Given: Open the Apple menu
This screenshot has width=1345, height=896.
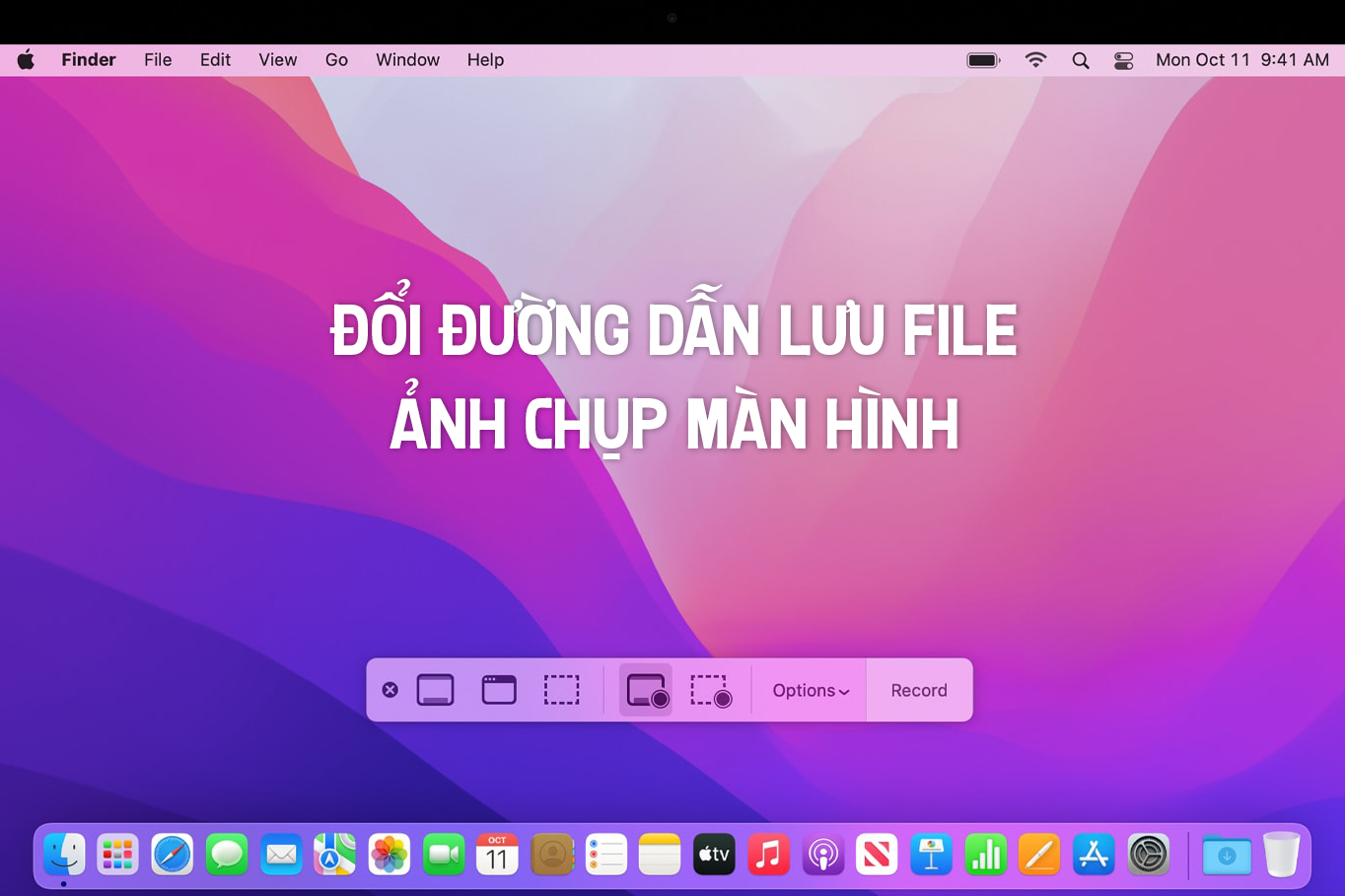Looking at the screenshot, I should [27, 60].
